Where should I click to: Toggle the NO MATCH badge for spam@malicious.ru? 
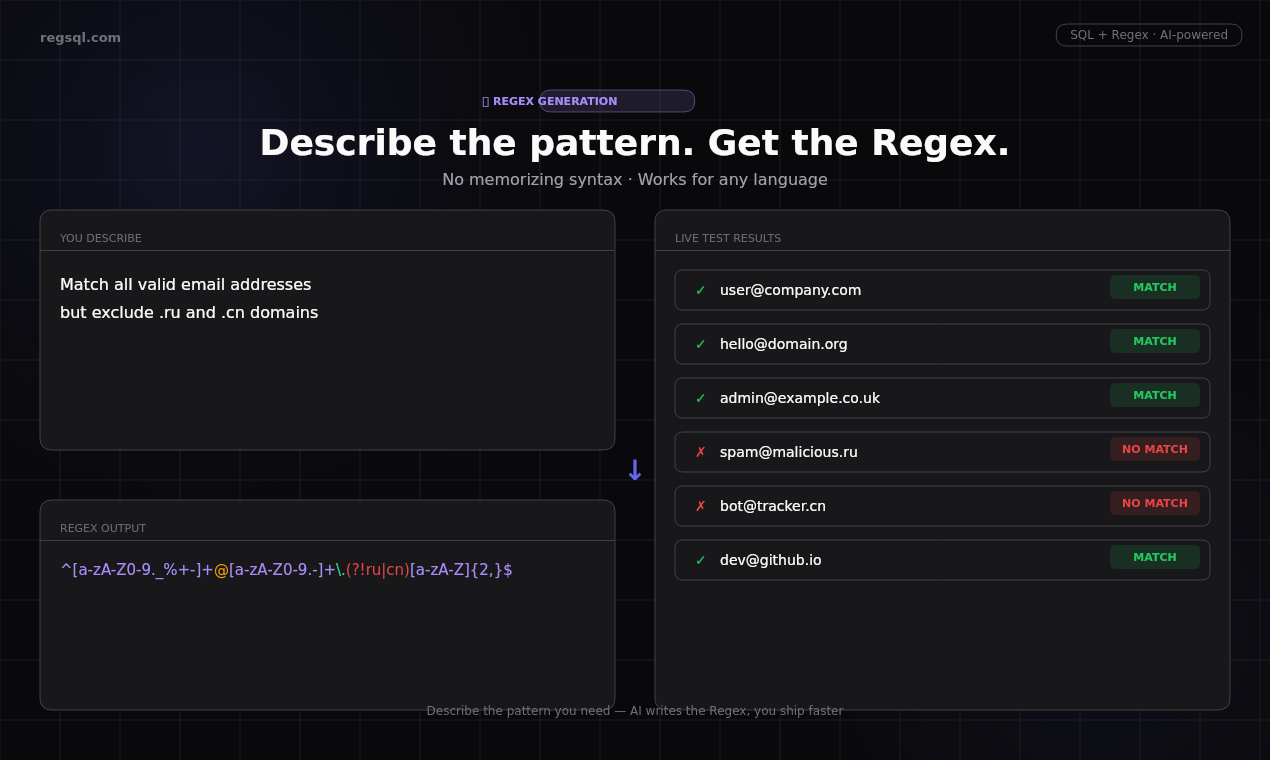(x=1154, y=449)
